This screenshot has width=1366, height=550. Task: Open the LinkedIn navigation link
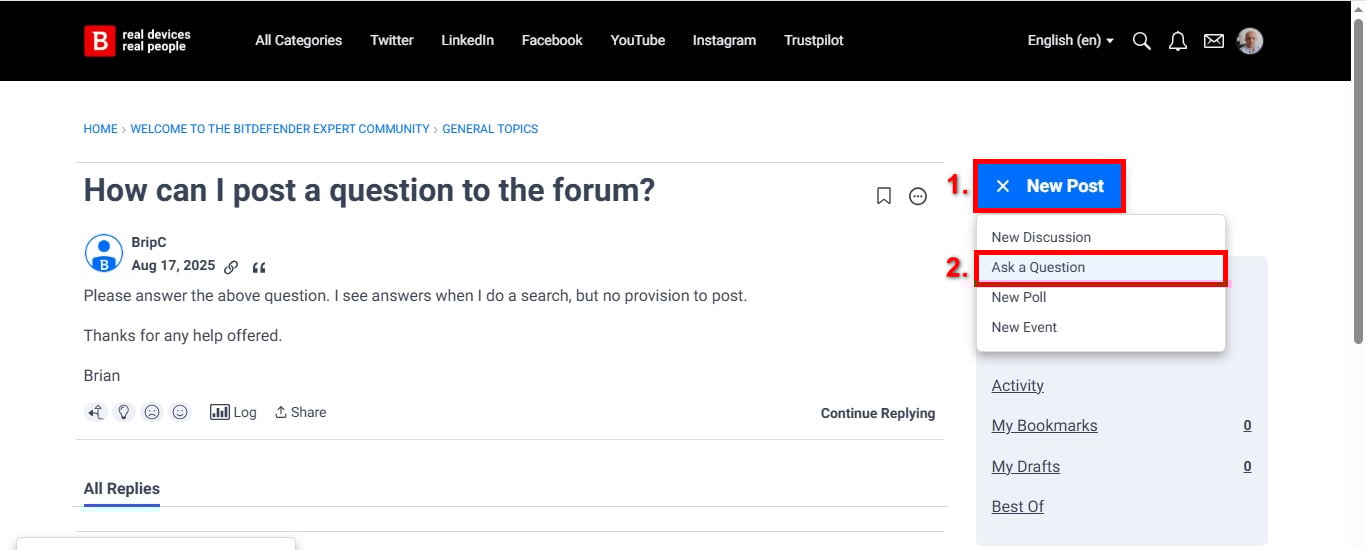click(467, 41)
